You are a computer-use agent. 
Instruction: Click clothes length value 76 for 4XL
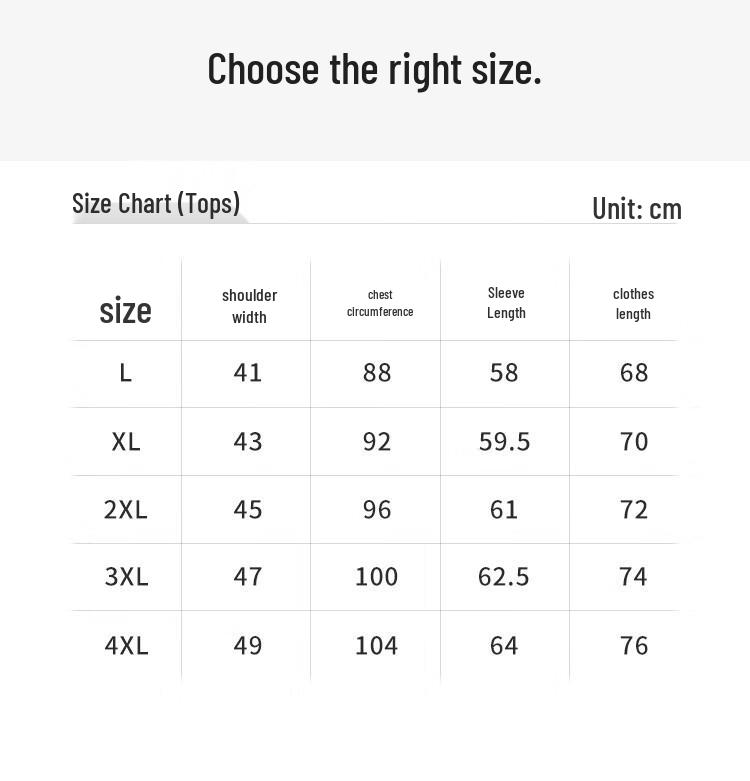(x=634, y=645)
